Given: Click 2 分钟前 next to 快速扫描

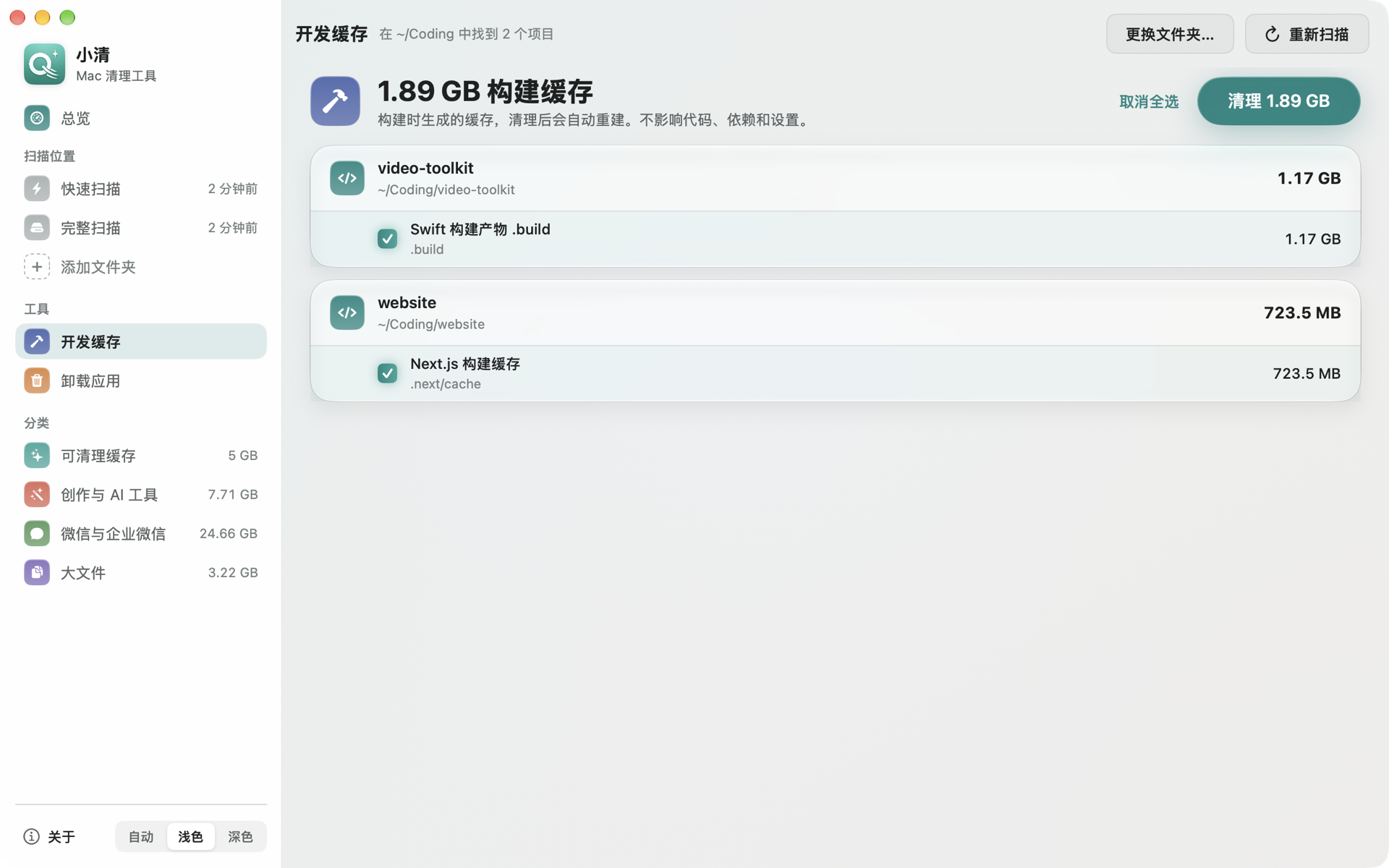Looking at the screenshot, I should [x=233, y=189].
